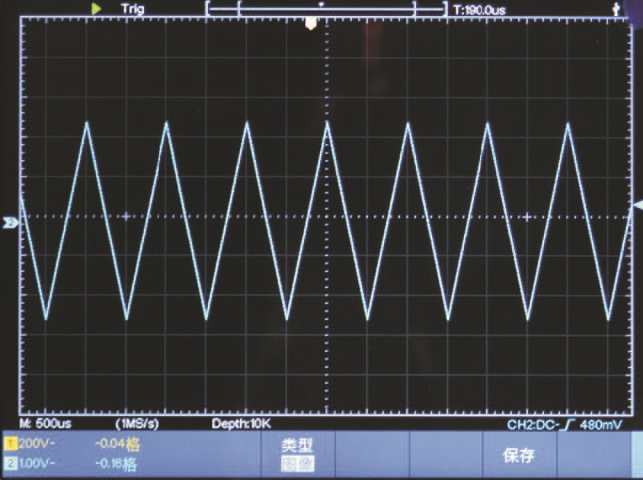
Task: Click the CH2:DC trigger source readout
Action: pos(532,425)
